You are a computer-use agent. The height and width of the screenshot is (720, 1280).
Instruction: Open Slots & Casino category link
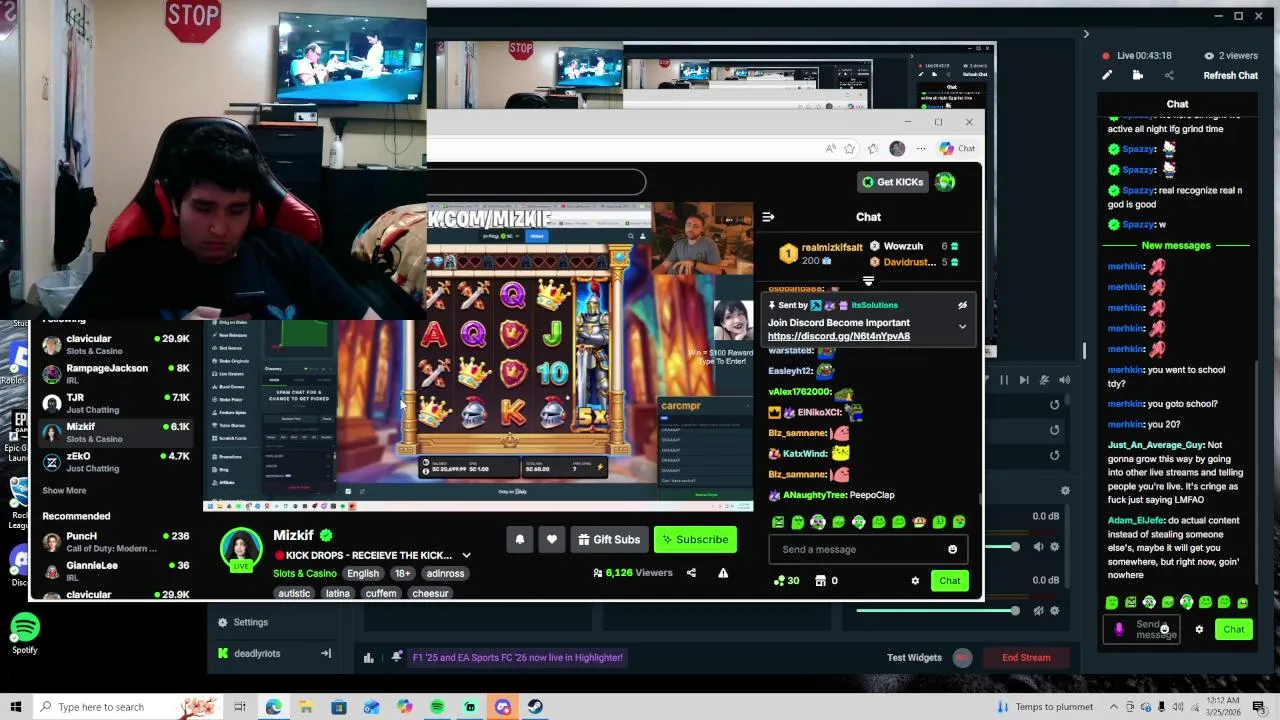[x=305, y=574]
